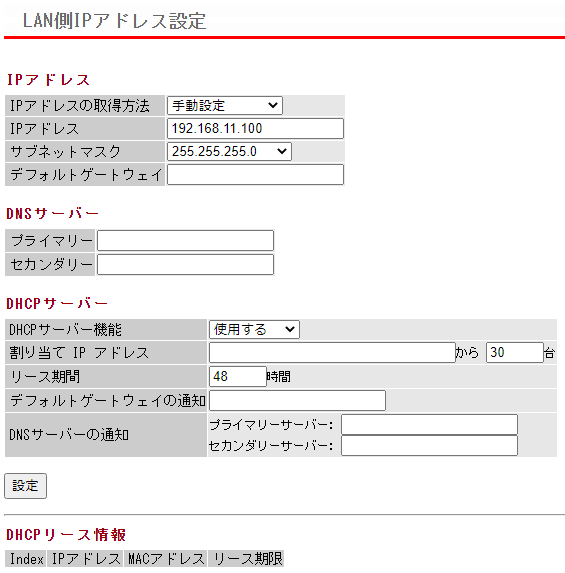Click the MACアドレス column header
The height and width of the screenshot is (573, 565).
click(166, 558)
